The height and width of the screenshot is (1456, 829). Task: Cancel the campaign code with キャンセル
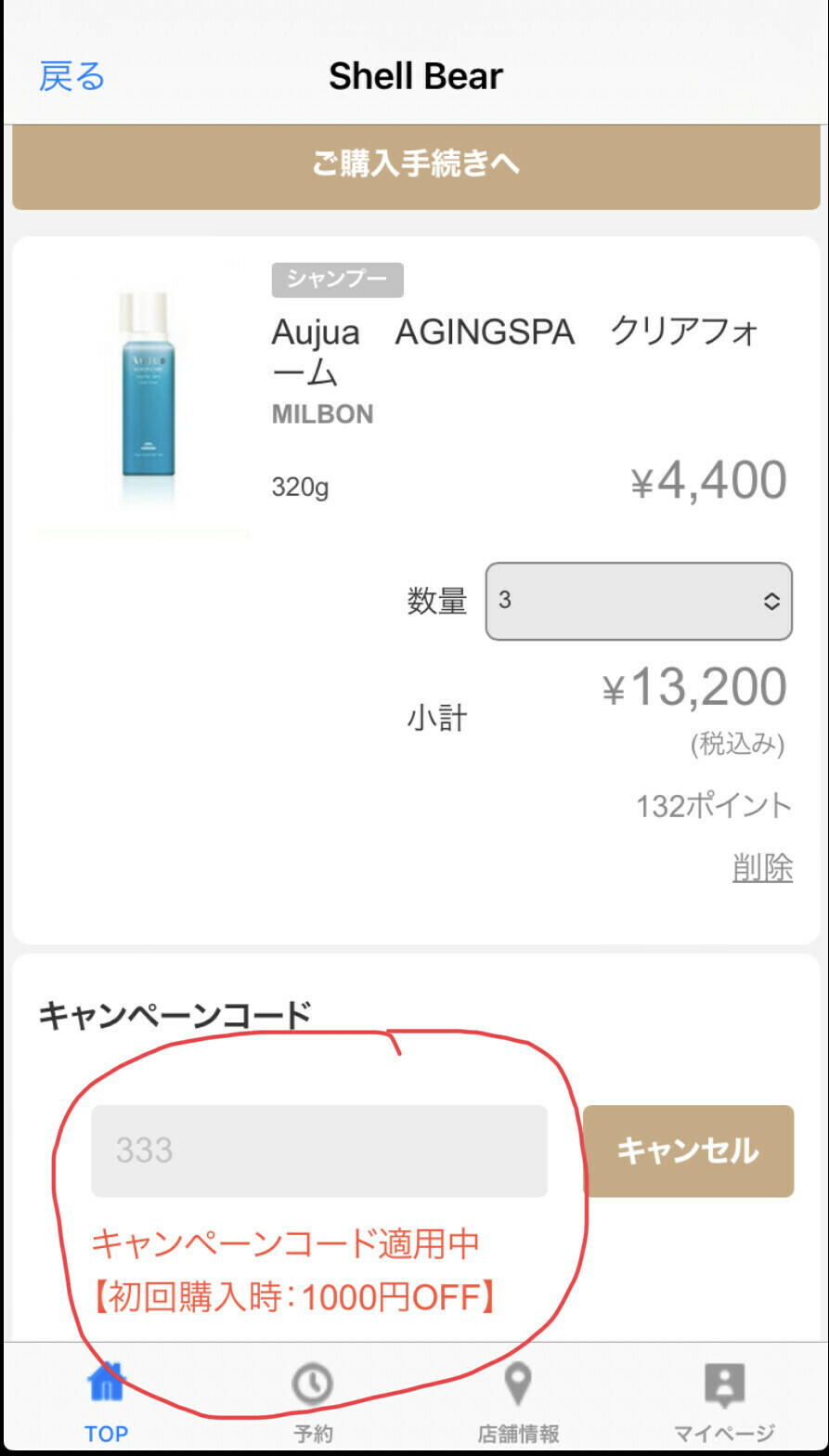688,1151
